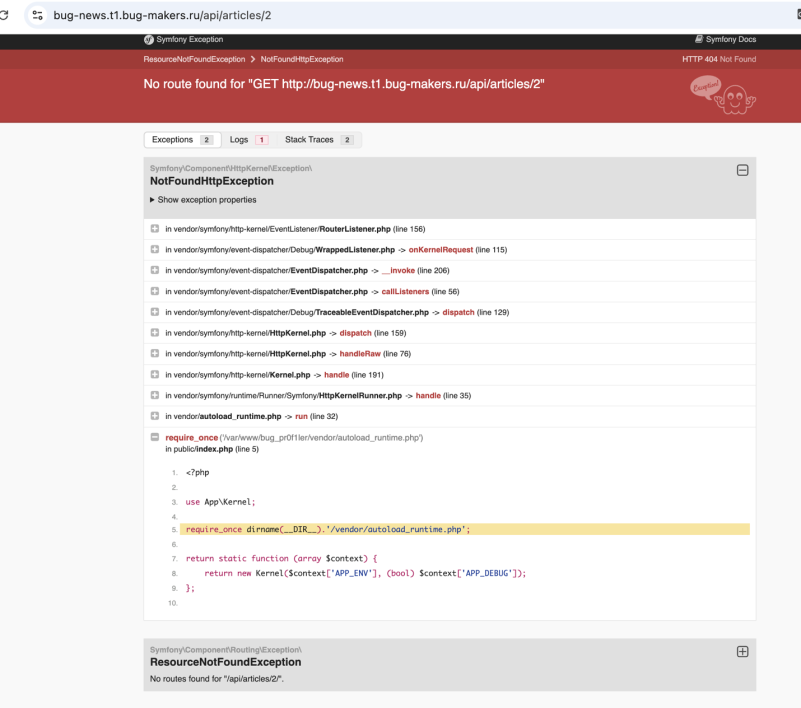The height and width of the screenshot is (708, 801).
Task: Collapse the NotFoundHttpException block
Action: [742, 170]
